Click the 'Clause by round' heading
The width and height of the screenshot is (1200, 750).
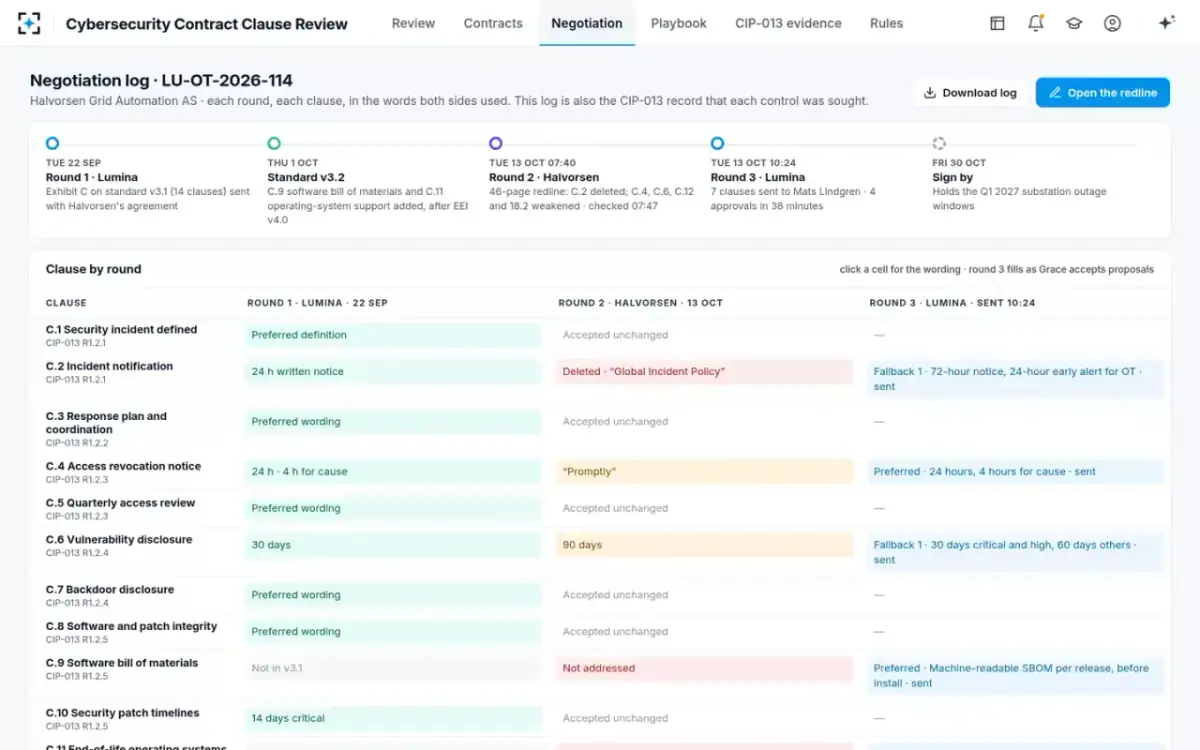pyautogui.click(x=93, y=269)
